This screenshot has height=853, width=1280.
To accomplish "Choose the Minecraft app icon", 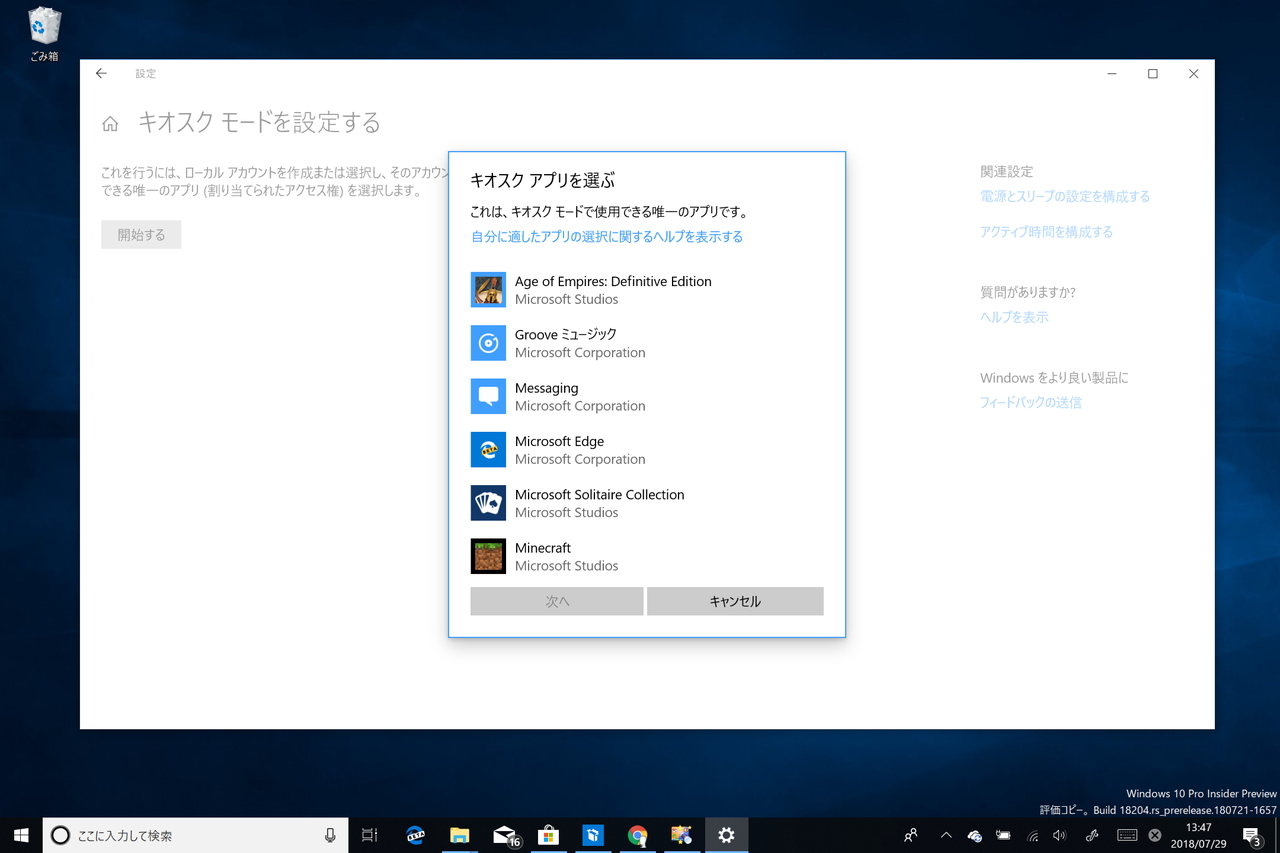I will [487, 557].
